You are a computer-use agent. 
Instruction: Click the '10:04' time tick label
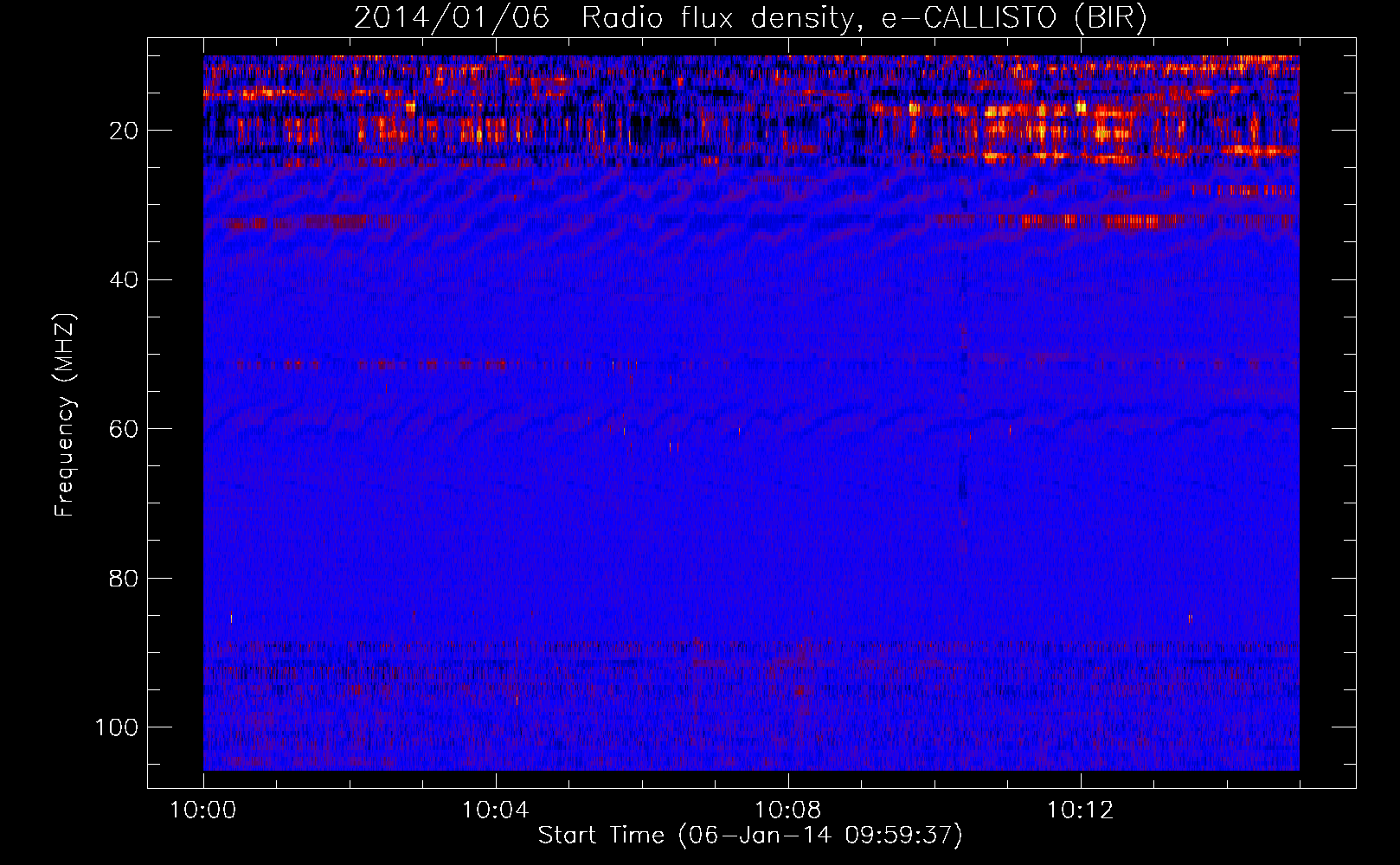(495, 811)
